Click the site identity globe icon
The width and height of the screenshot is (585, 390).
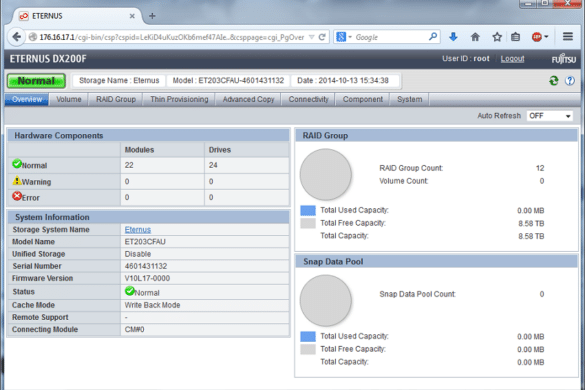pos(33,37)
